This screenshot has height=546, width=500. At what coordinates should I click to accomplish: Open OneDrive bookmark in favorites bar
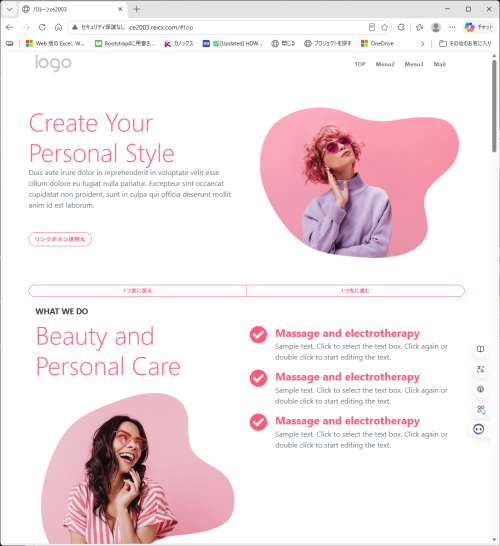(377, 44)
